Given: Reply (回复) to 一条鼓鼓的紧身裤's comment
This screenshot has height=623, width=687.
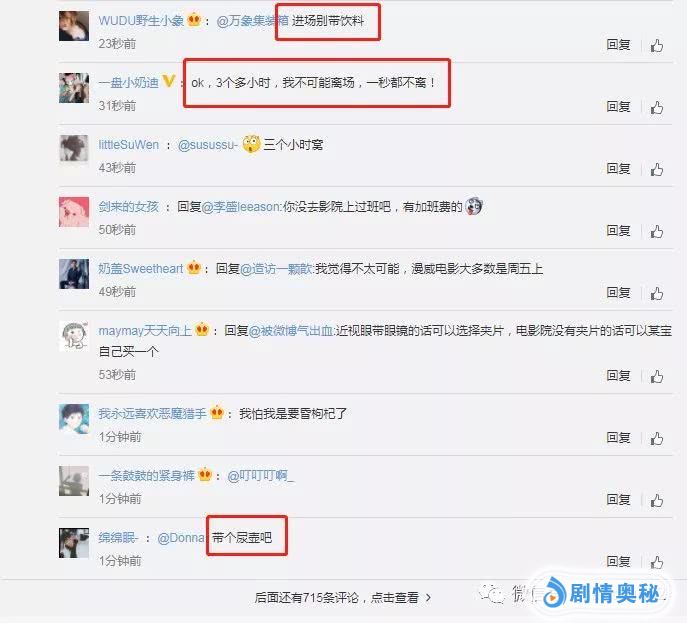Looking at the screenshot, I should click(x=618, y=499).
